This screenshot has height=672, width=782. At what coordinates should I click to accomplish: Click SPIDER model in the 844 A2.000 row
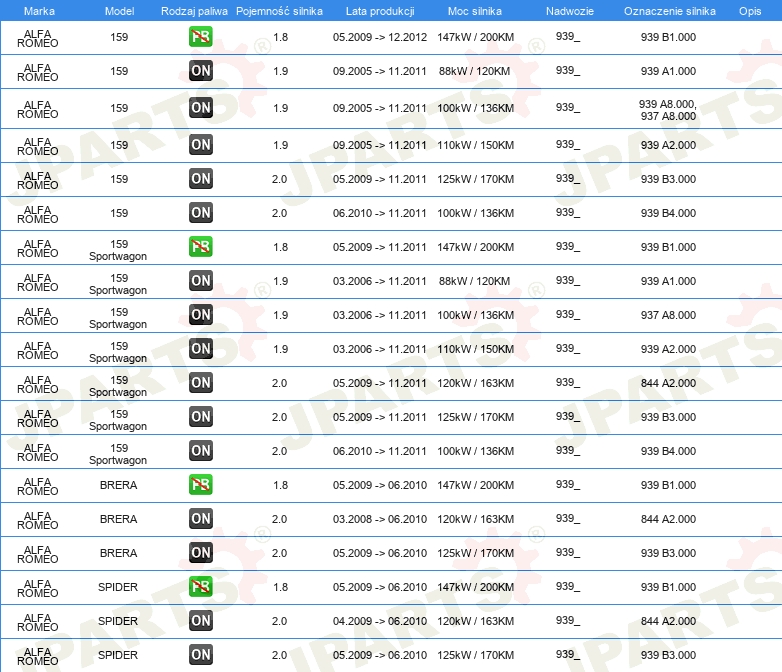(x=118, y=621)
